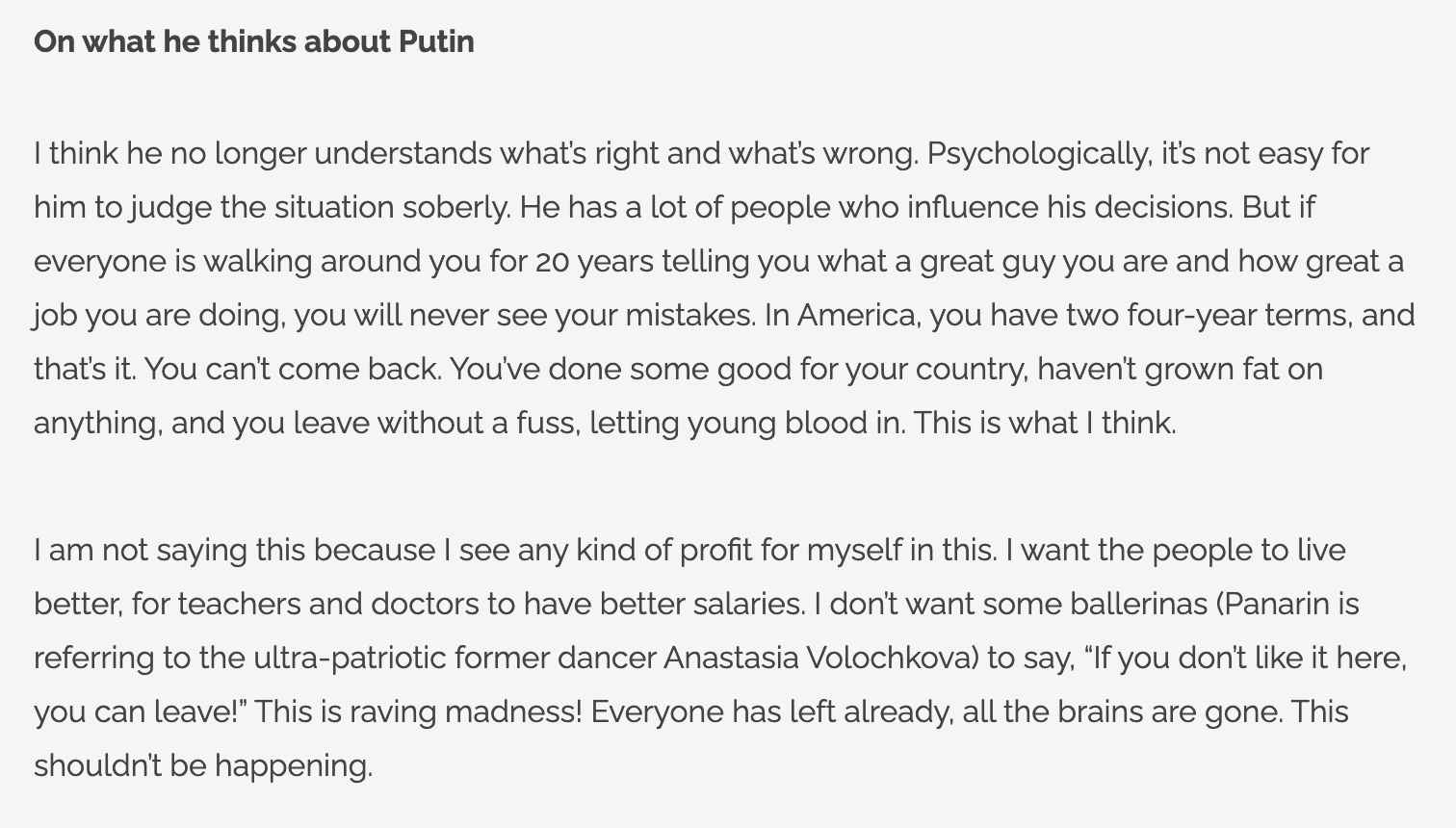The width and height of the screenshot is (1456, 828).
Task: Click the heading 'On what he thinks about Putin'
Action: (254, 42)
